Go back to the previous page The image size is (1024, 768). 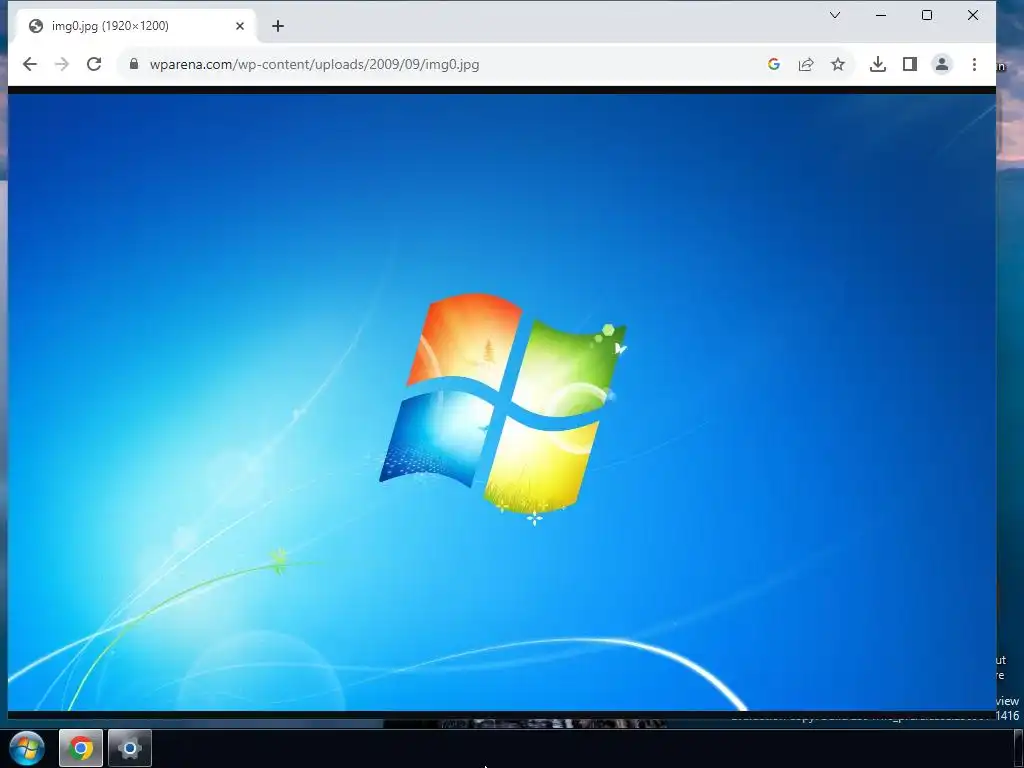(29, 64)
